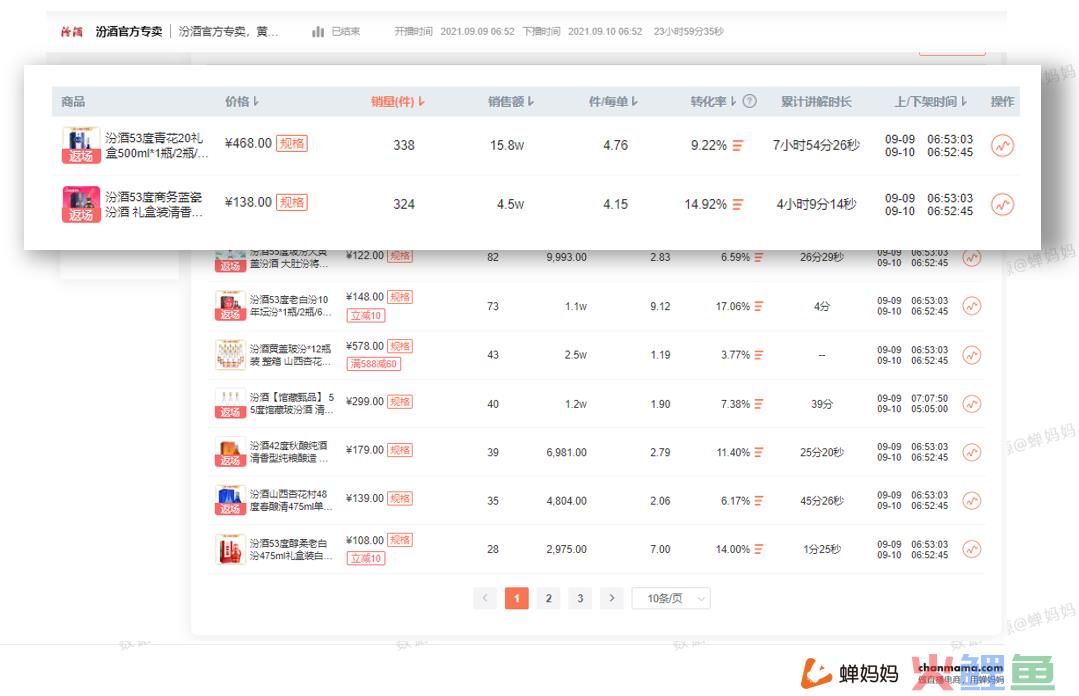Open the 汾酒42度秋酿纯酒 product title
Viewport: 1079px width, 696px height.
[289, 452]
